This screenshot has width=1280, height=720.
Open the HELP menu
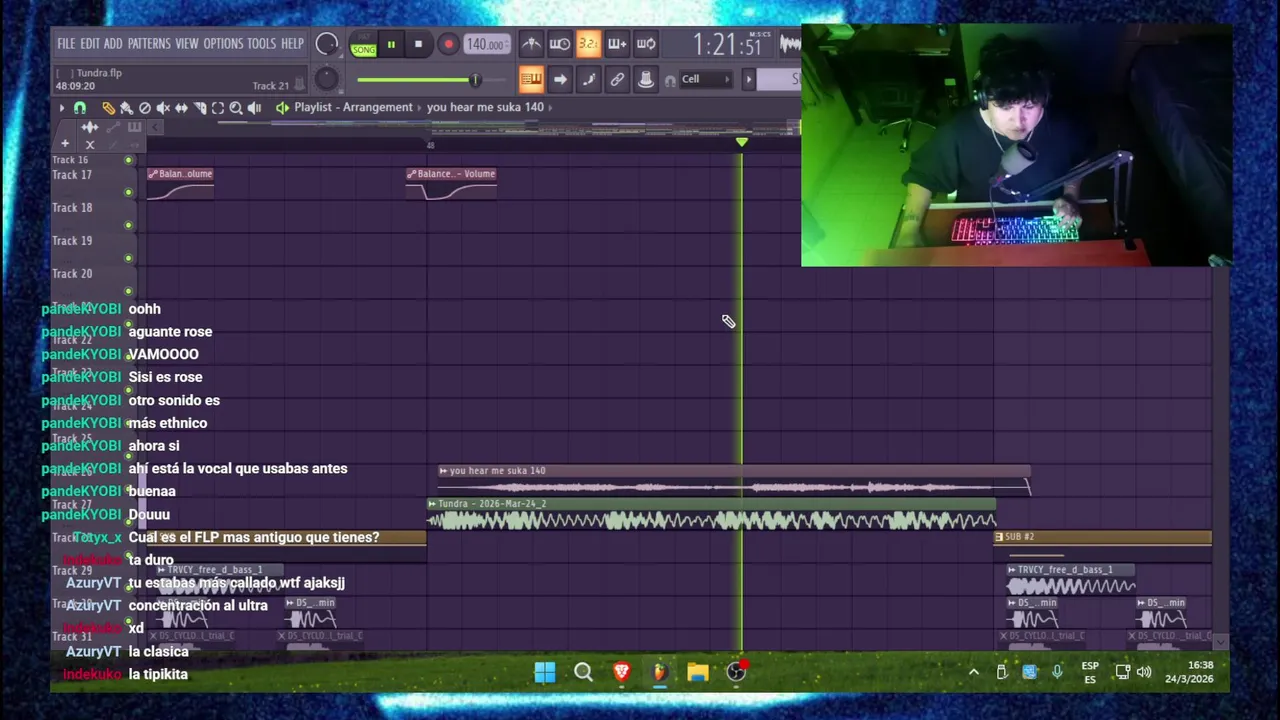292,44
